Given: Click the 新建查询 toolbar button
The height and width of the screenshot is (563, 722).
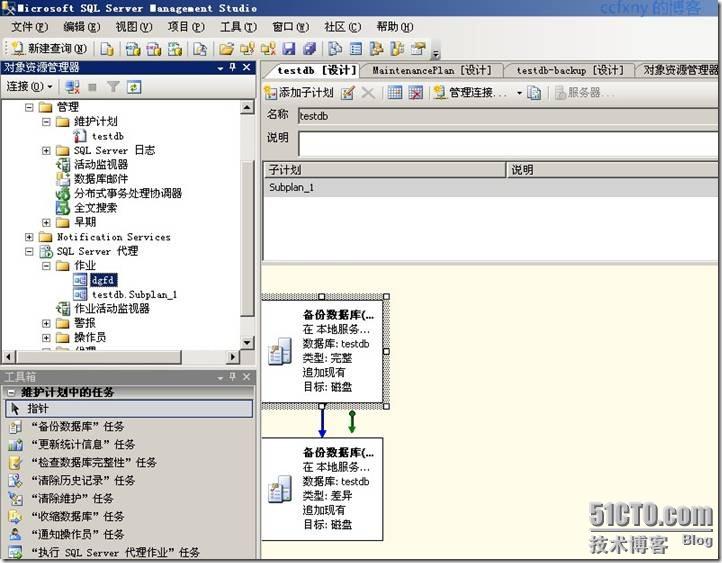Looking at the screenshot, I should [x=48, y=48].
